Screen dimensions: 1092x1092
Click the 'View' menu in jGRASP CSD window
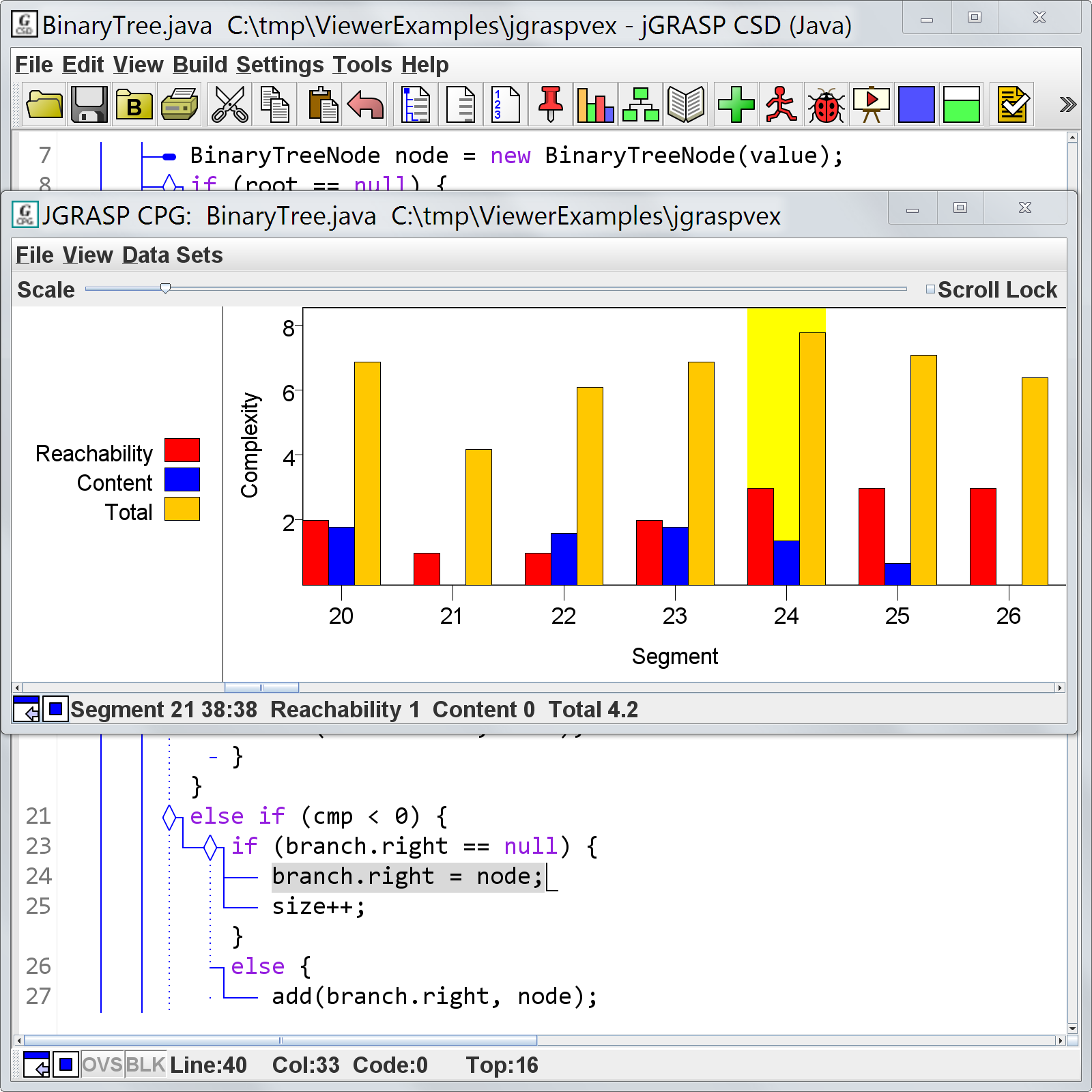coord(139,65)
